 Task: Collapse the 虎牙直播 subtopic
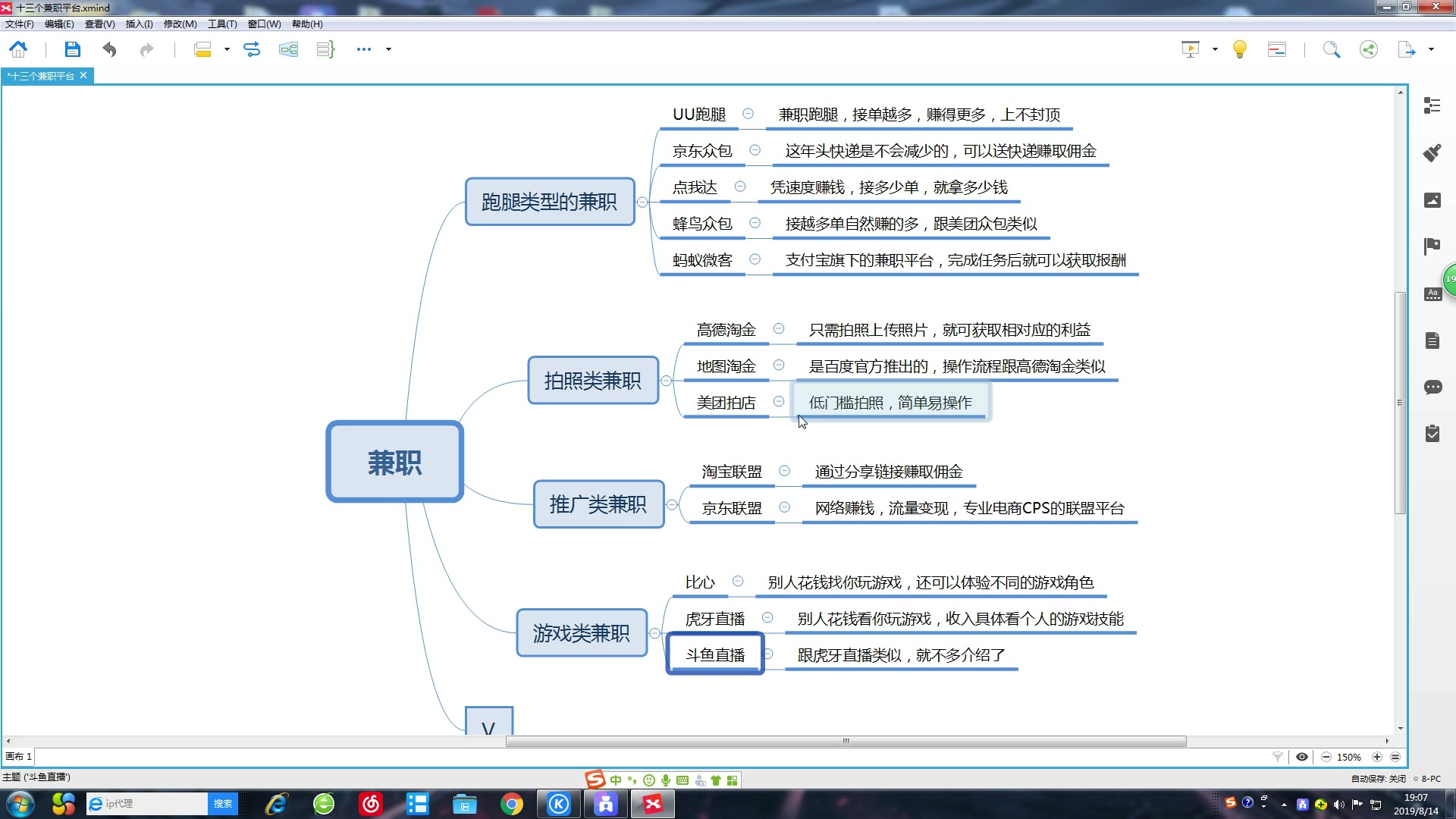(x=767, y=617)
